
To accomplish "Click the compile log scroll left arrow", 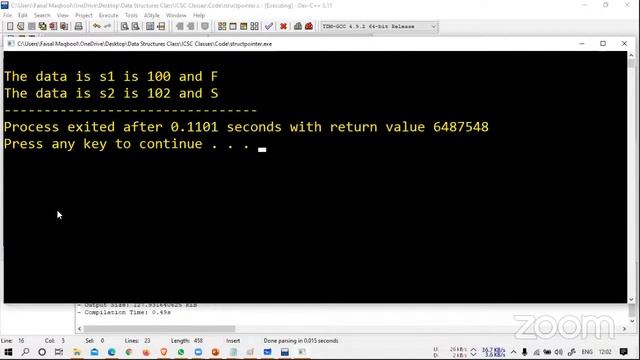I will pos(80,329).
